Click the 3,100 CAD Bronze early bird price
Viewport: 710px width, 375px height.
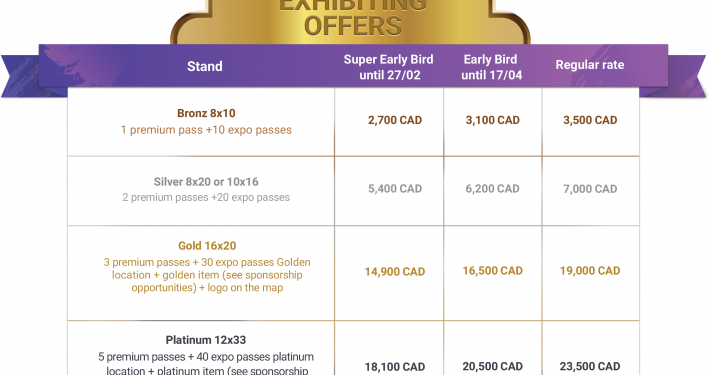pyautogui.click(x=493, y=120)
